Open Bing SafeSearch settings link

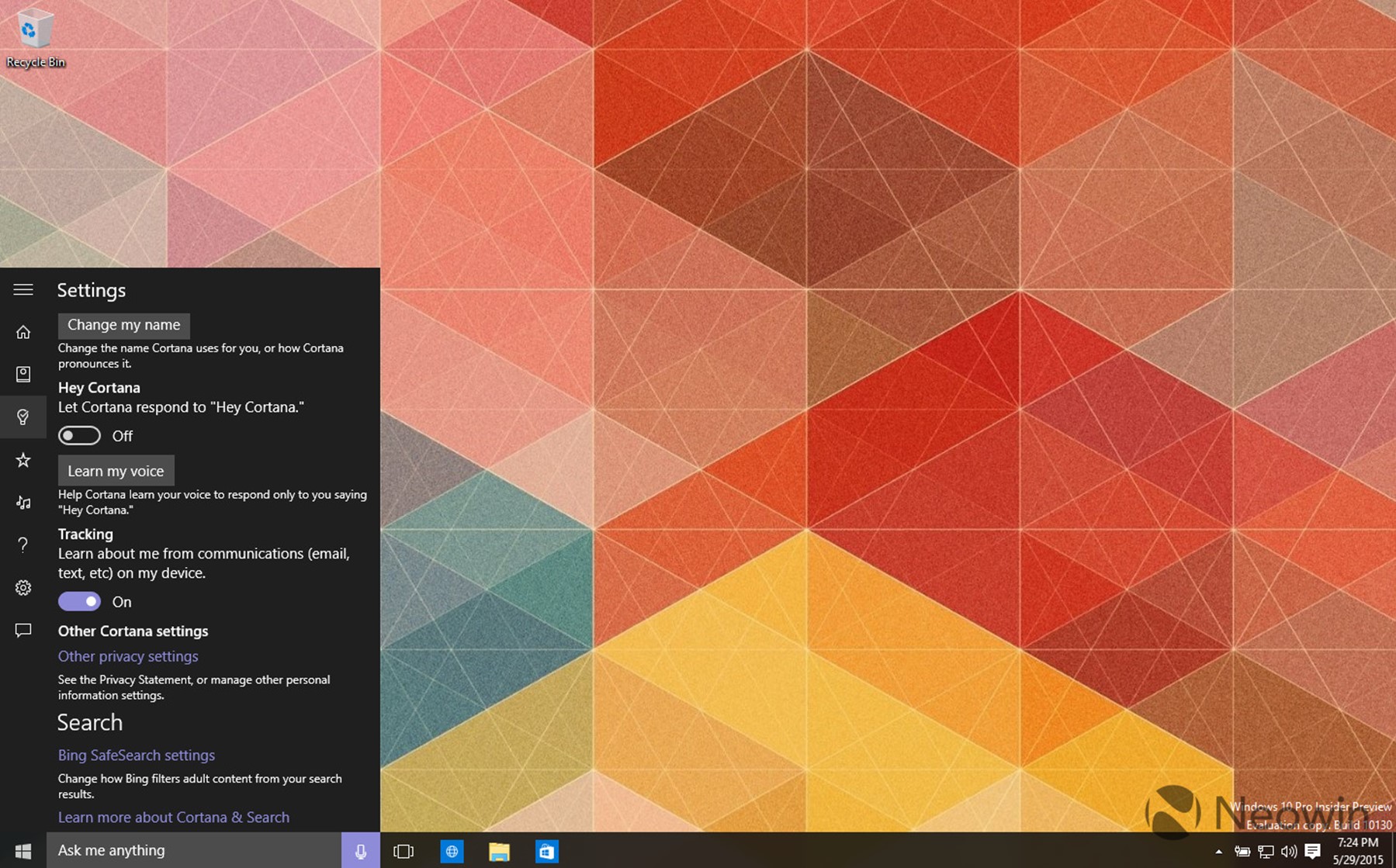click(x=137, y=755)
